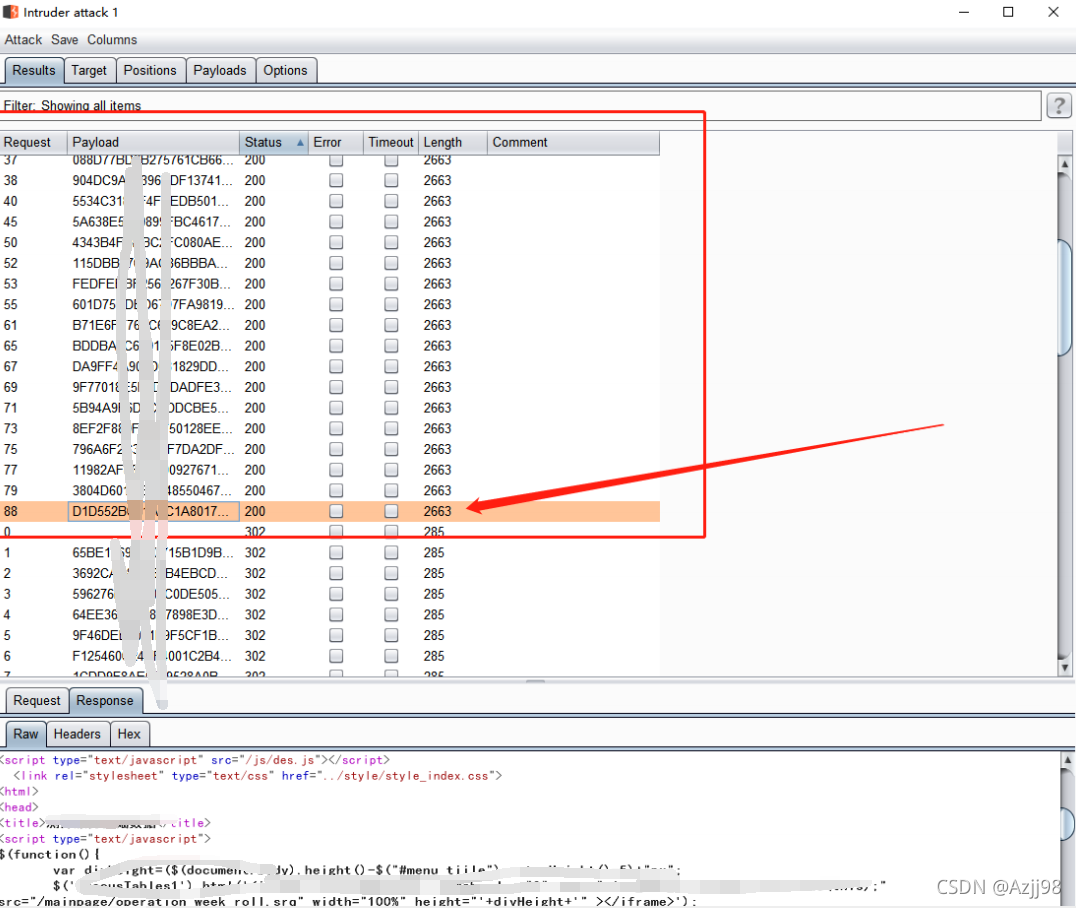Click the results table scroll down arrow
Viewport: 1076px width, 908px height.
coord(1064,666)
